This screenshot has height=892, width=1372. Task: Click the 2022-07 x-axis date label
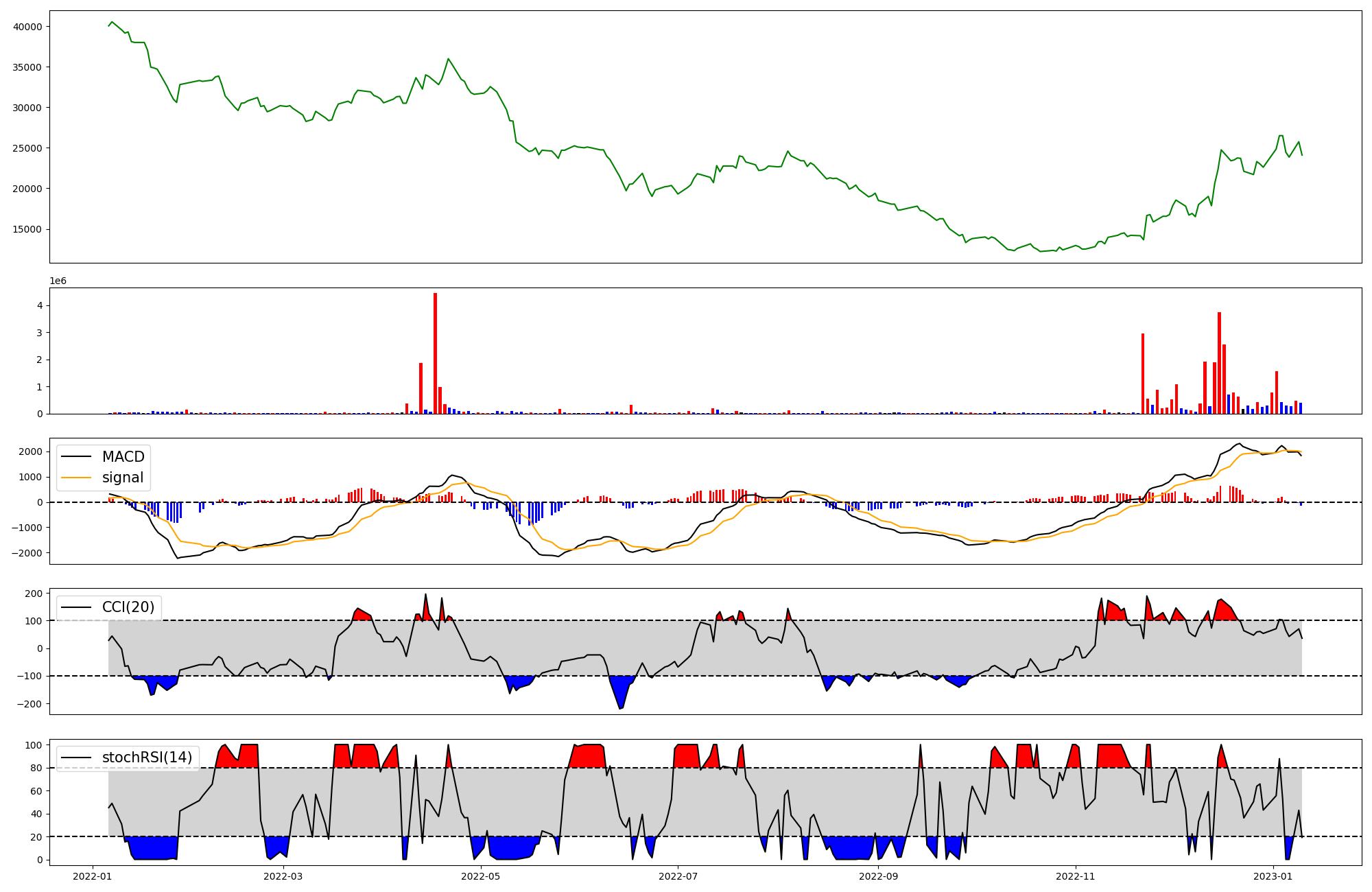point(678,876)
